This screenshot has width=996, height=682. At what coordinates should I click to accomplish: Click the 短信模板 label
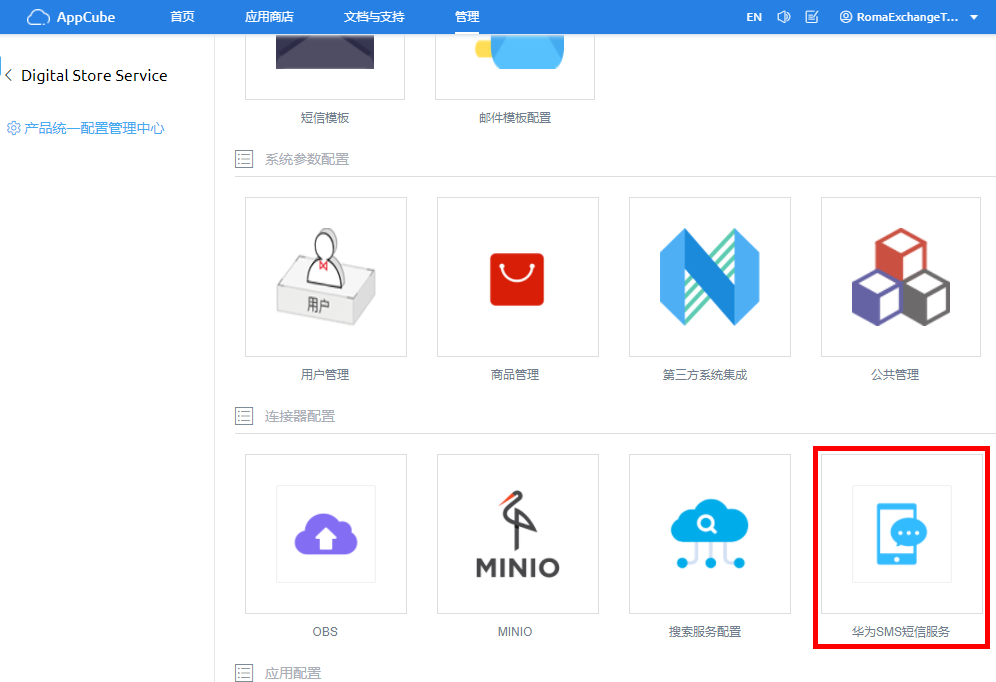click(325, 117)
